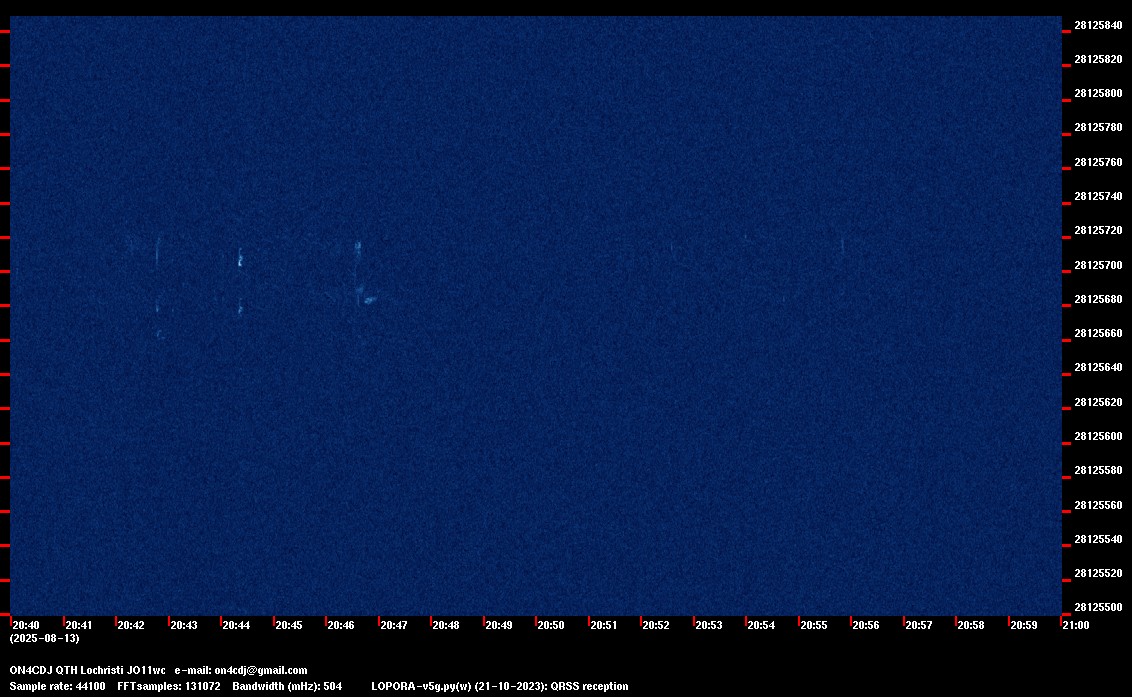Click the FFTsamples: 131072 text
The width and height of the screenshot is (1132, 697).
pyautogui.click(x=169, y=686)
